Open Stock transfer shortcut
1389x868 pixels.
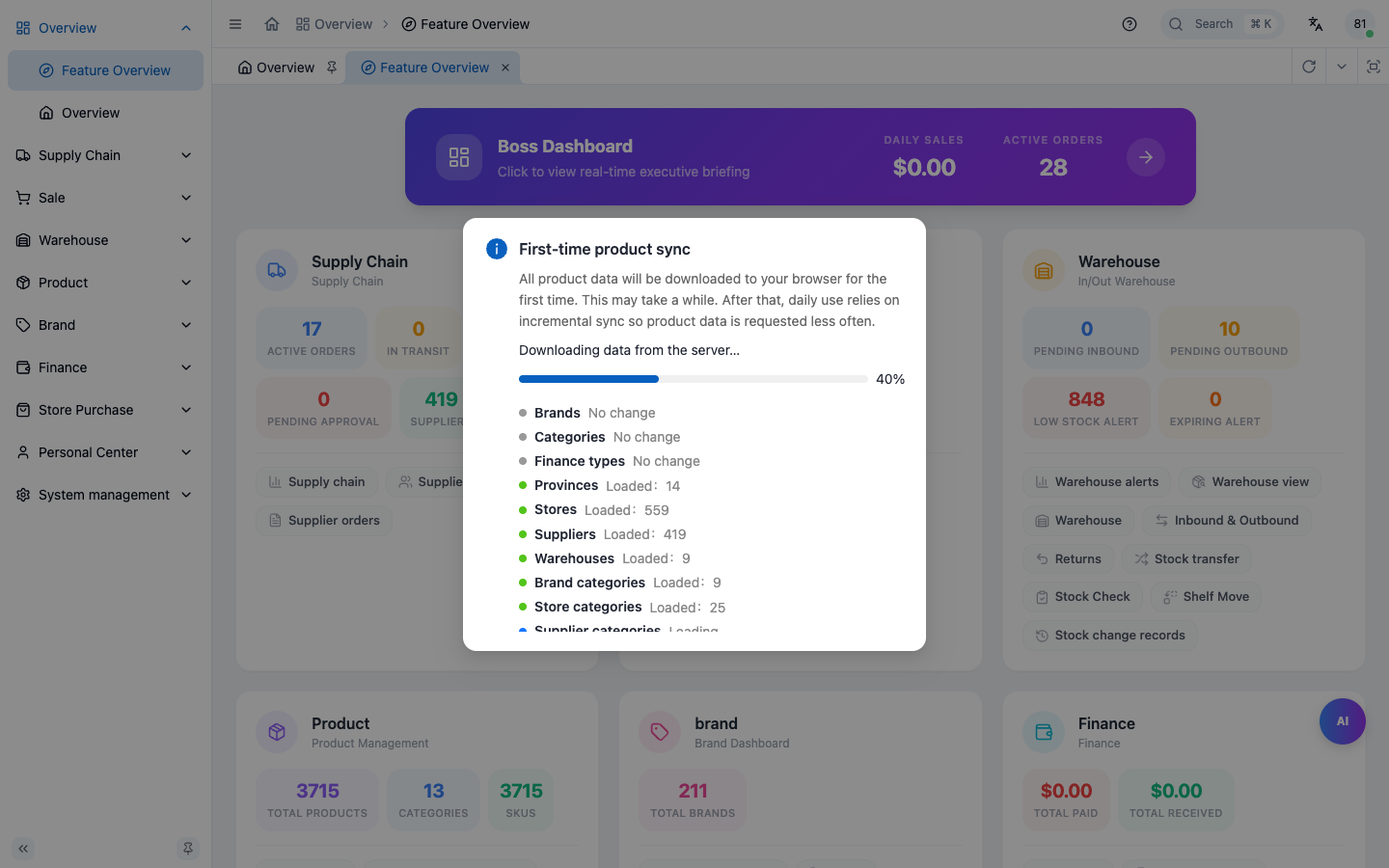coord(1186,558)
